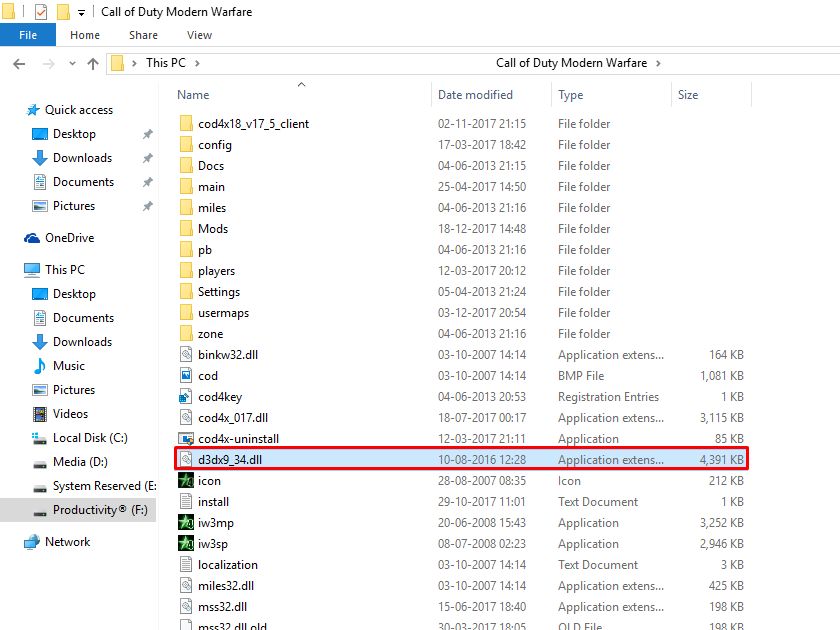Select the main folder icon
The image size is (840, 630).
point(186,186)
